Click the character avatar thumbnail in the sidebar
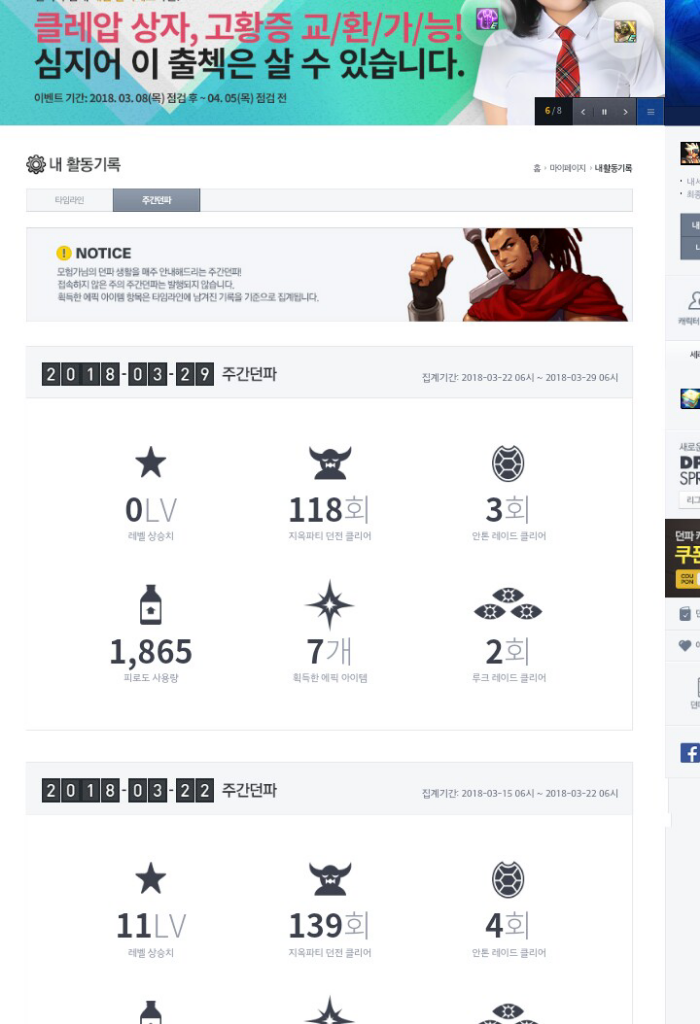Screen dimensions: 700x1024 (x=690, y=153)
